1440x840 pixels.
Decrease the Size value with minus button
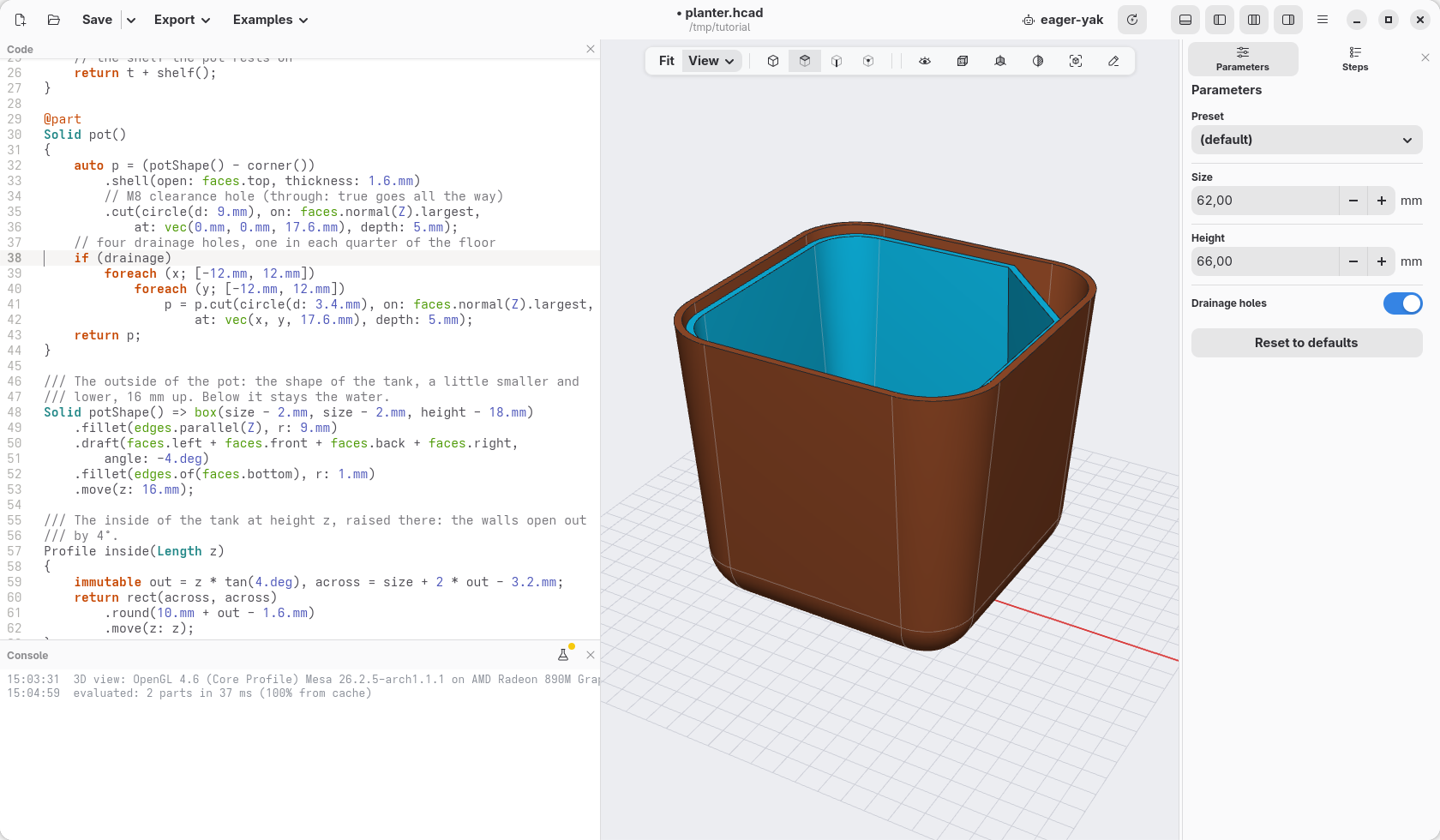tap(1353, 201)
